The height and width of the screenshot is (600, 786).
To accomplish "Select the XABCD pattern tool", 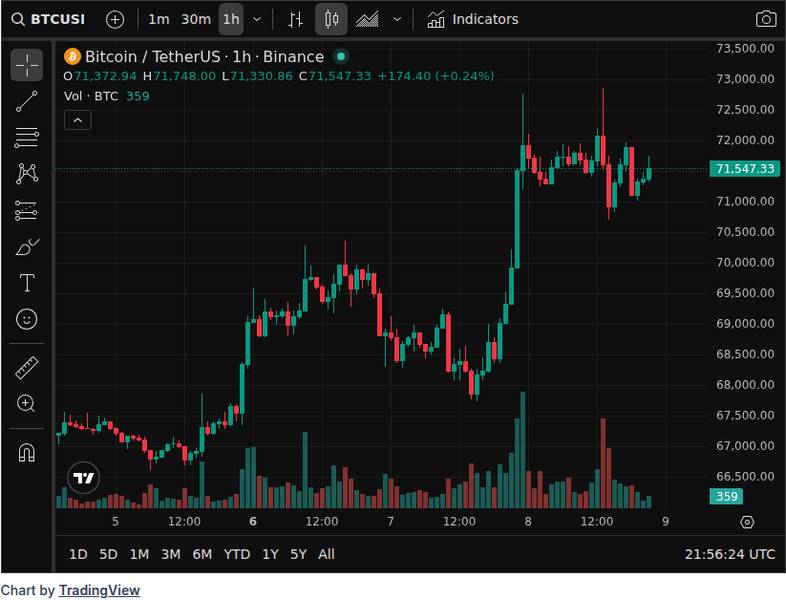I will tap(27, 173).
